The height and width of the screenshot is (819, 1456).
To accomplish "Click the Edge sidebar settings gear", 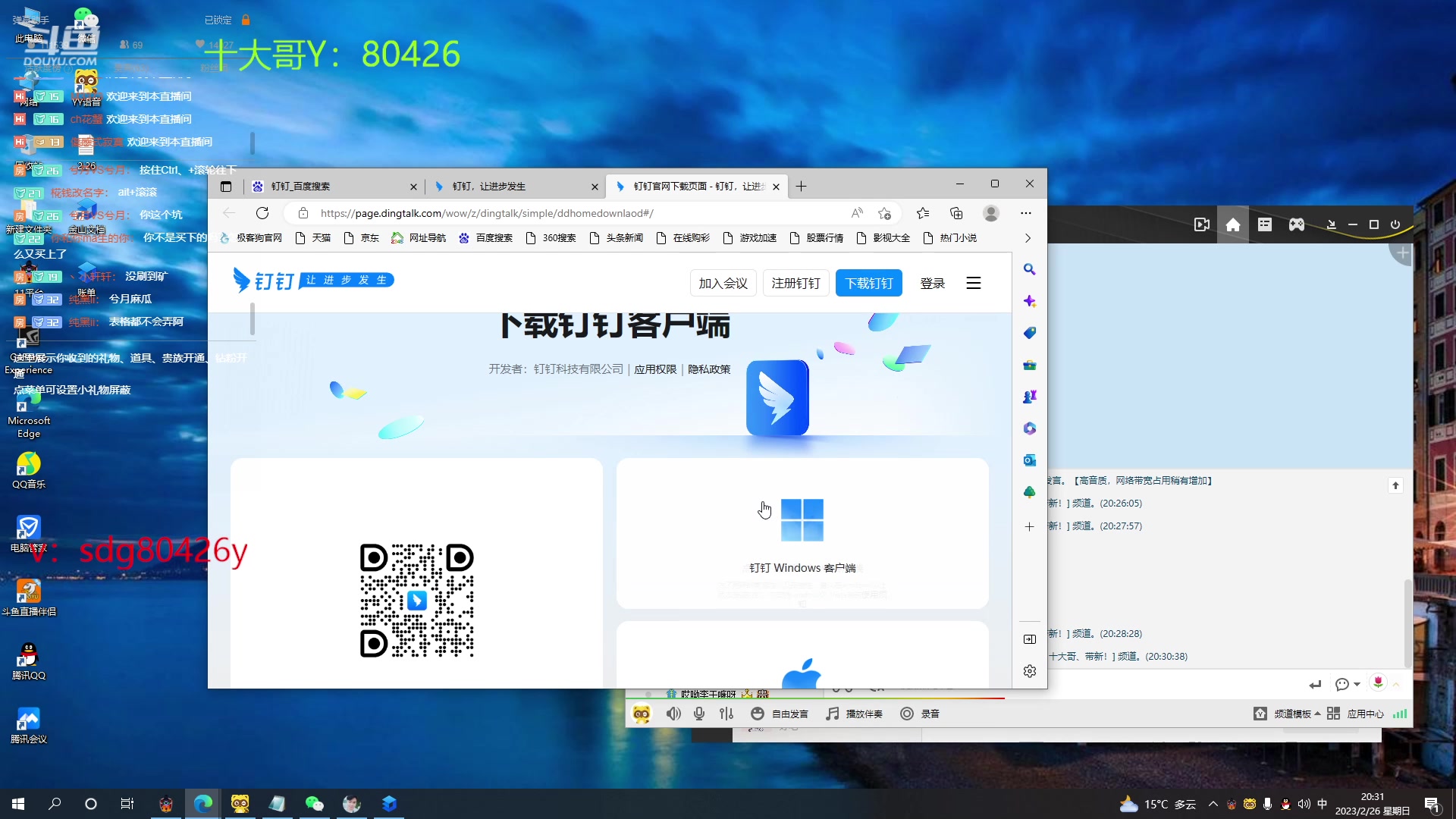I will [1029, 671].
